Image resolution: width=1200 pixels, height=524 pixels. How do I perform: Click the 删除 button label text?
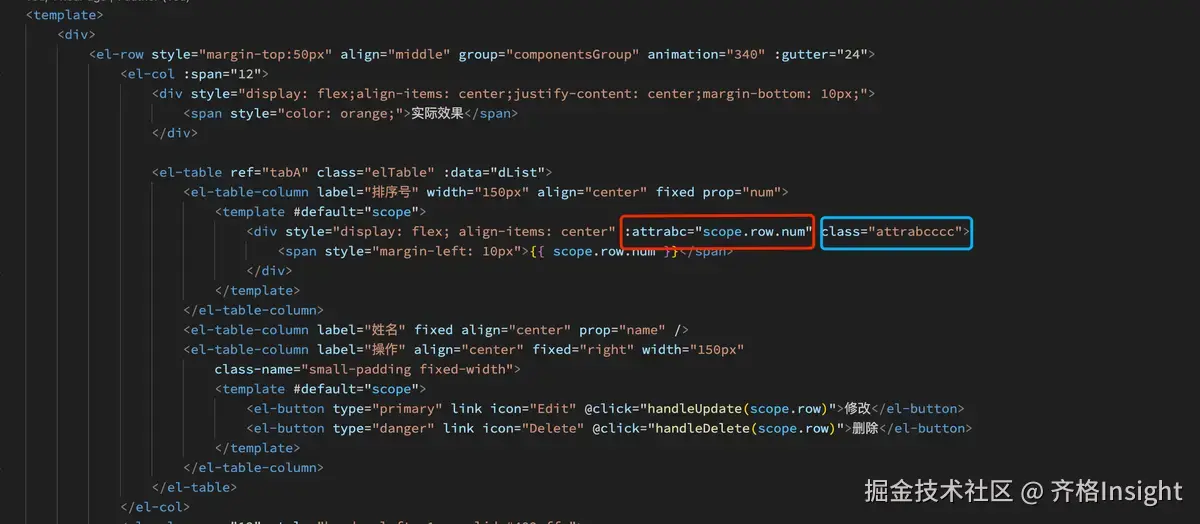coord(866,428)
